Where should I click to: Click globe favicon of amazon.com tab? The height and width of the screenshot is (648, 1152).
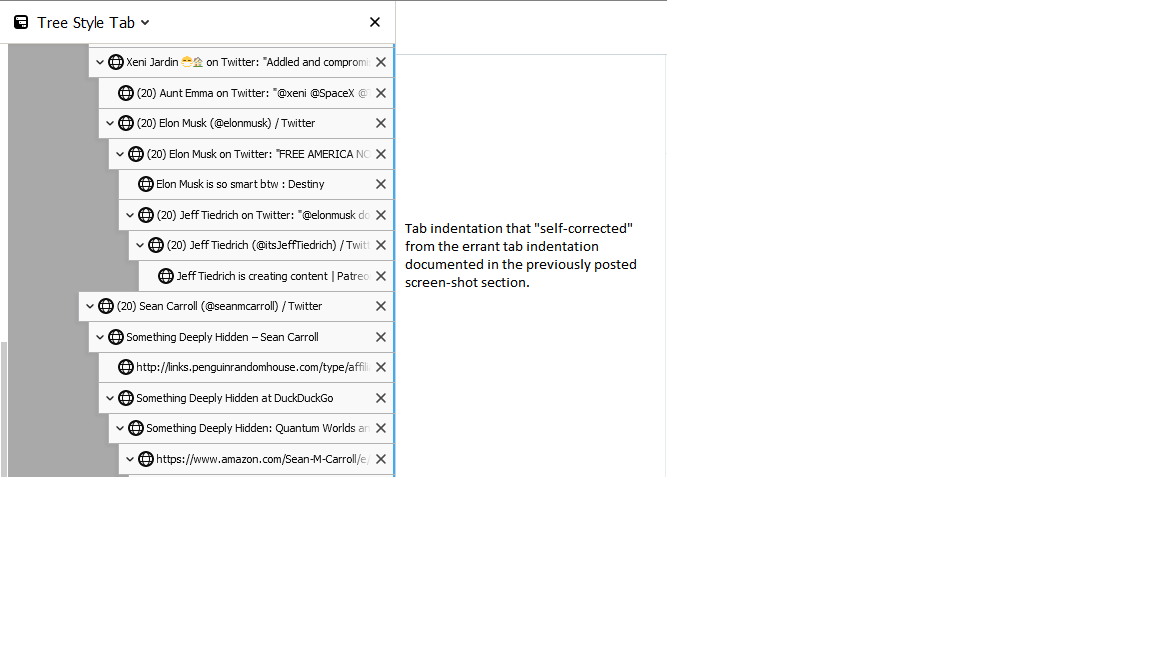145,459
